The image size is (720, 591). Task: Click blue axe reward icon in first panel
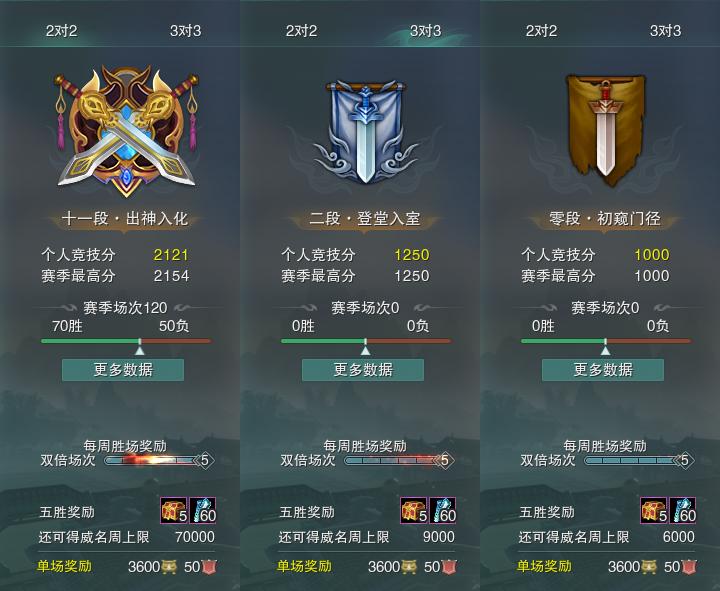point(202,510)
